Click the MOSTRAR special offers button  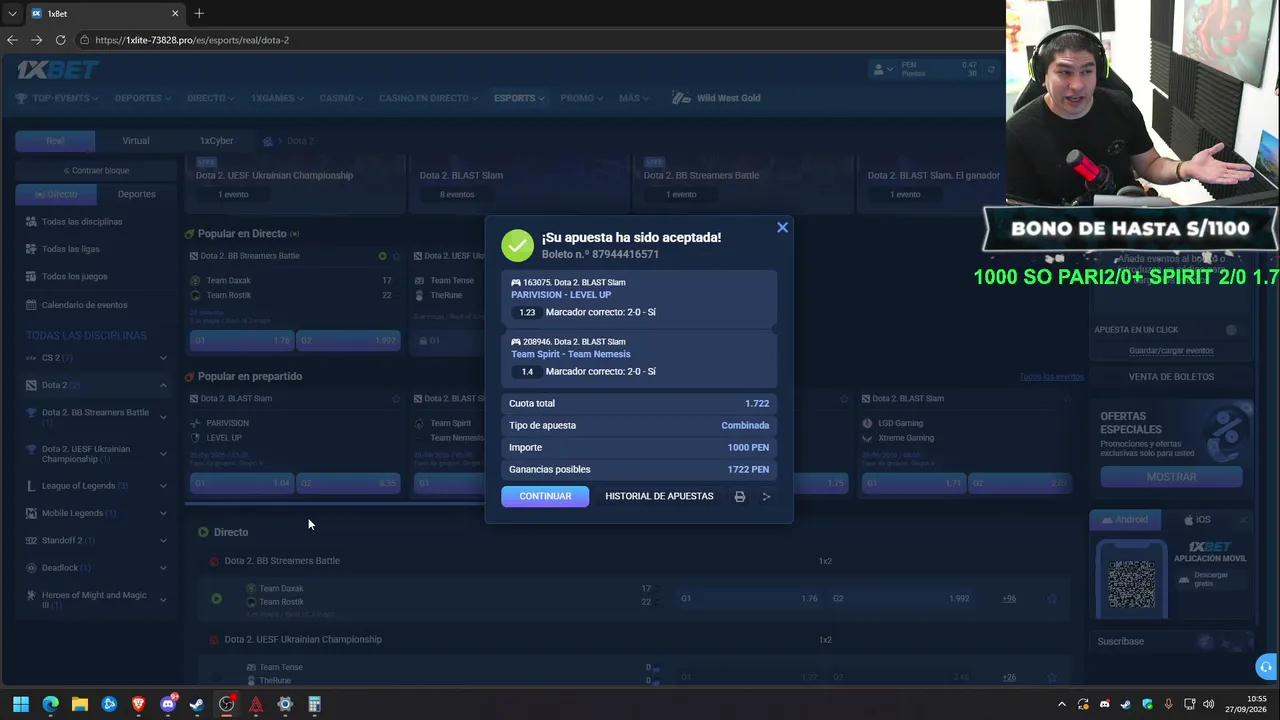pos(1171,477)
